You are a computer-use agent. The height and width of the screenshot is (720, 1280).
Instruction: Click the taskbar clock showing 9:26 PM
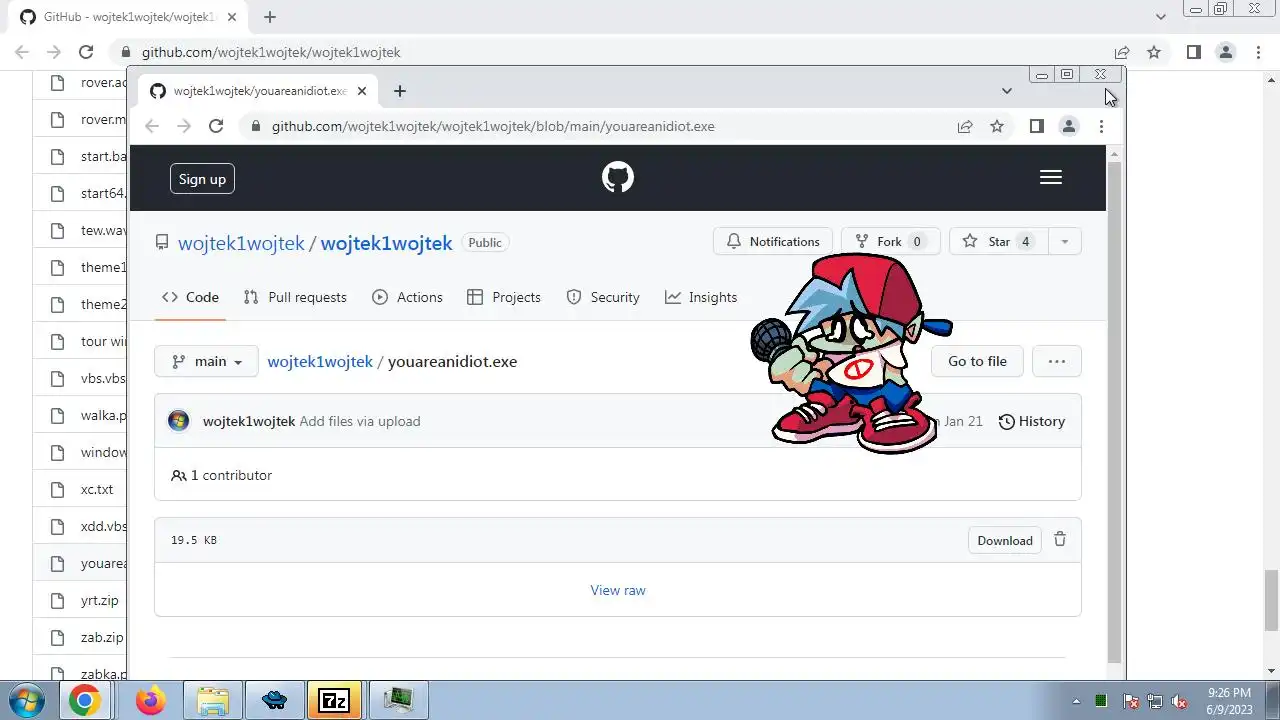pos(1229,701)
